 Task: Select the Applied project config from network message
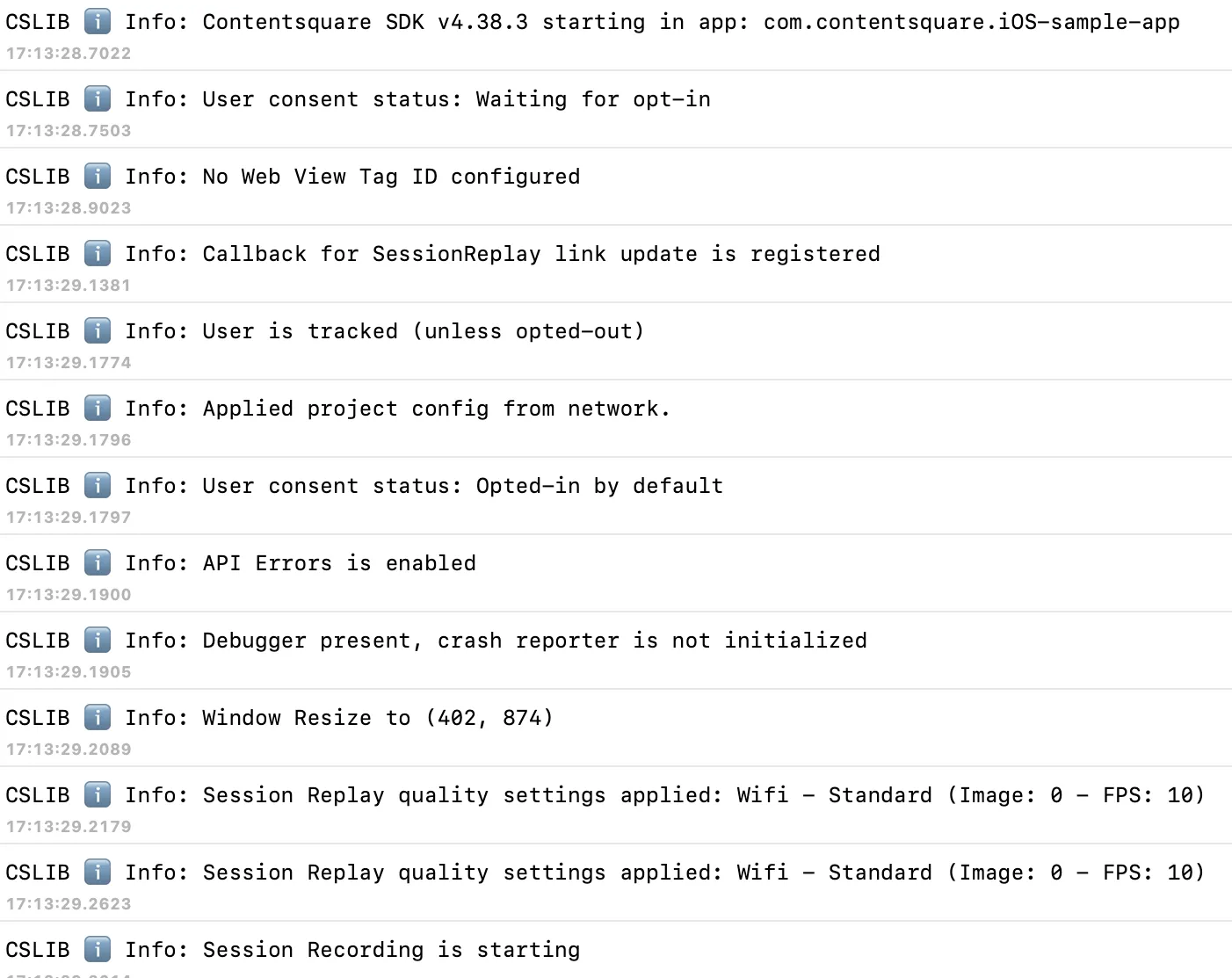pos(436,409)
